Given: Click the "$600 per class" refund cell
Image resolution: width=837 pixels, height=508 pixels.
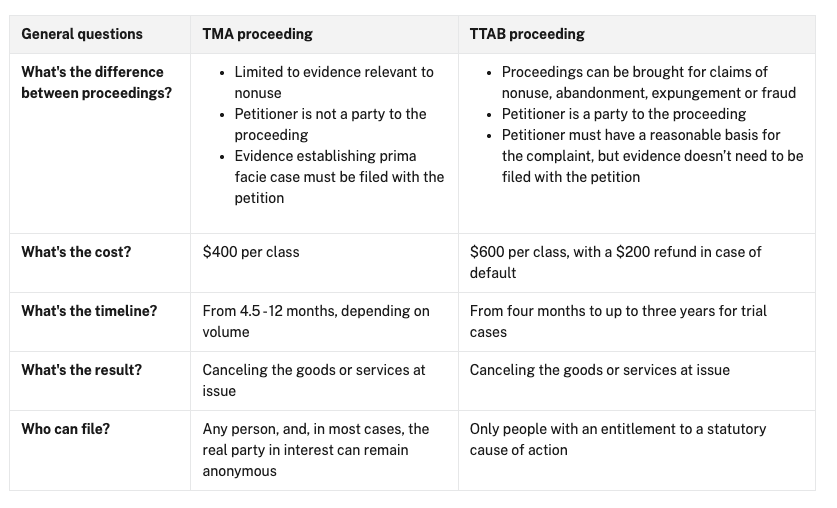Looking at the screenshot, I should point(615,262).
